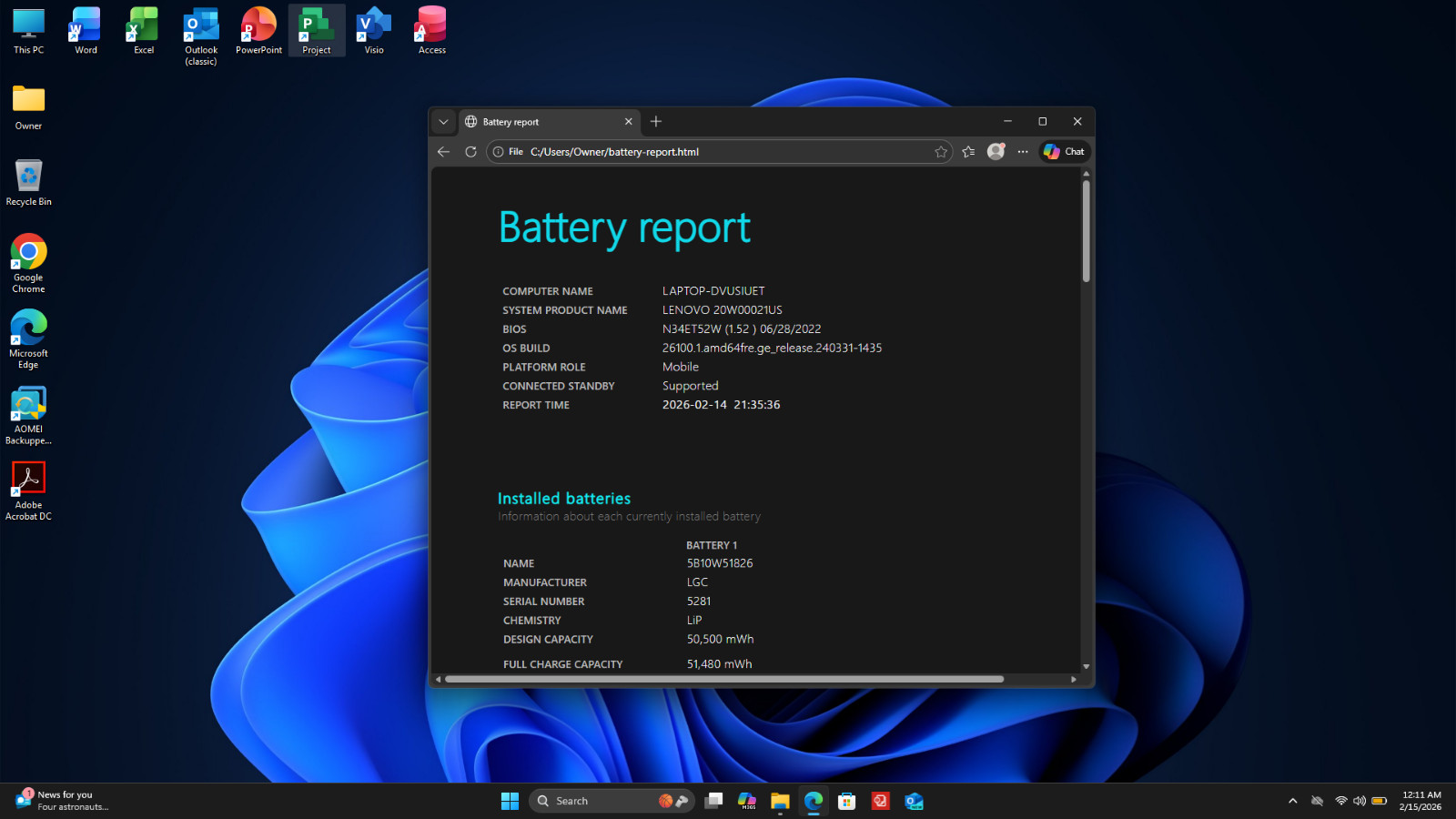The width and height of the screenshot is (1456, 819).
Task: Click the report time 2026-02-14 21:35:36
Action: [x=721, y=405]
